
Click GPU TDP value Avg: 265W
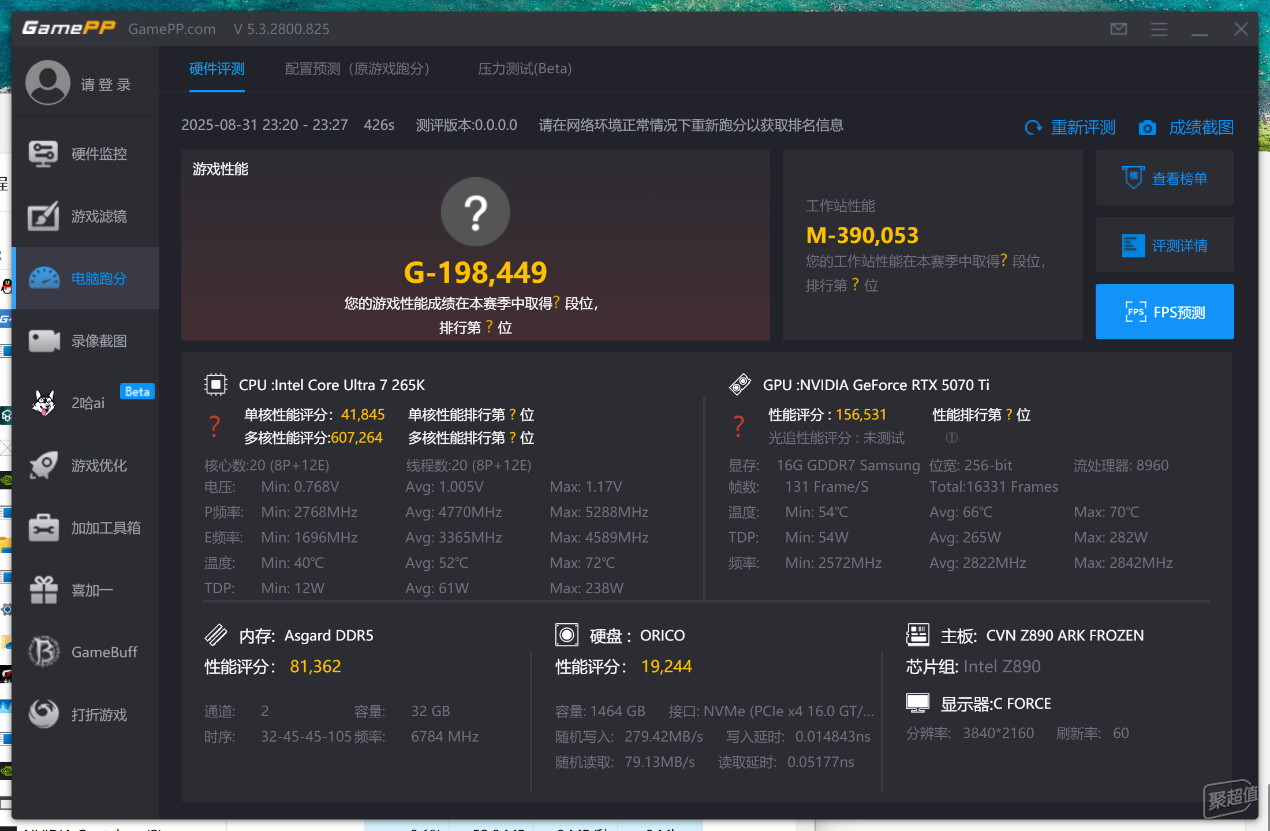[x=965, y=538]
